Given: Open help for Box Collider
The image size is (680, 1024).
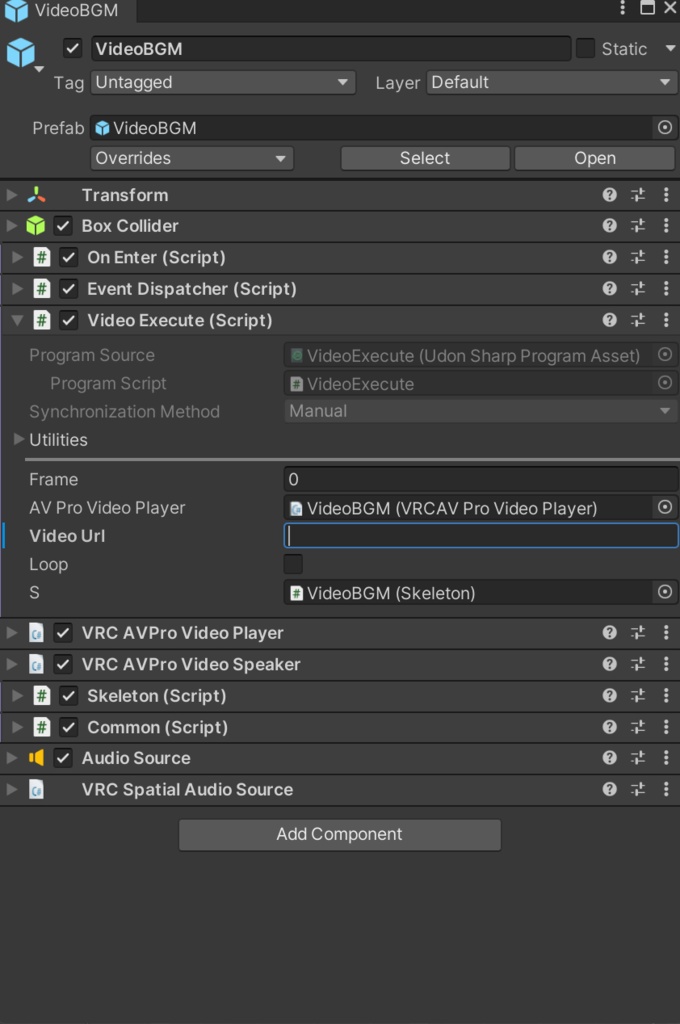Looking at the screenshot, I should tap(609, 225).
